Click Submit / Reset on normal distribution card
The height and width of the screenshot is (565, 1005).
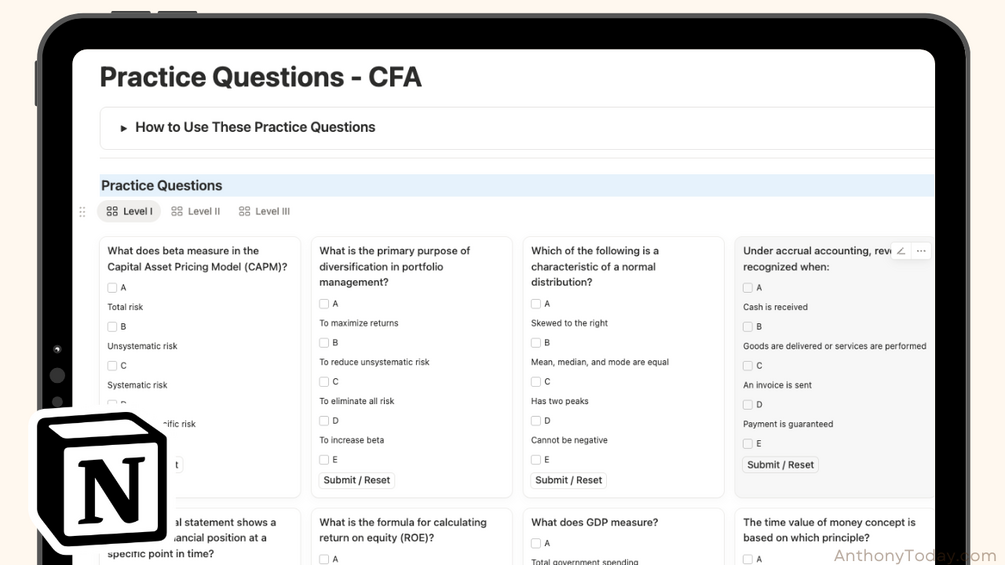[569, 480]
